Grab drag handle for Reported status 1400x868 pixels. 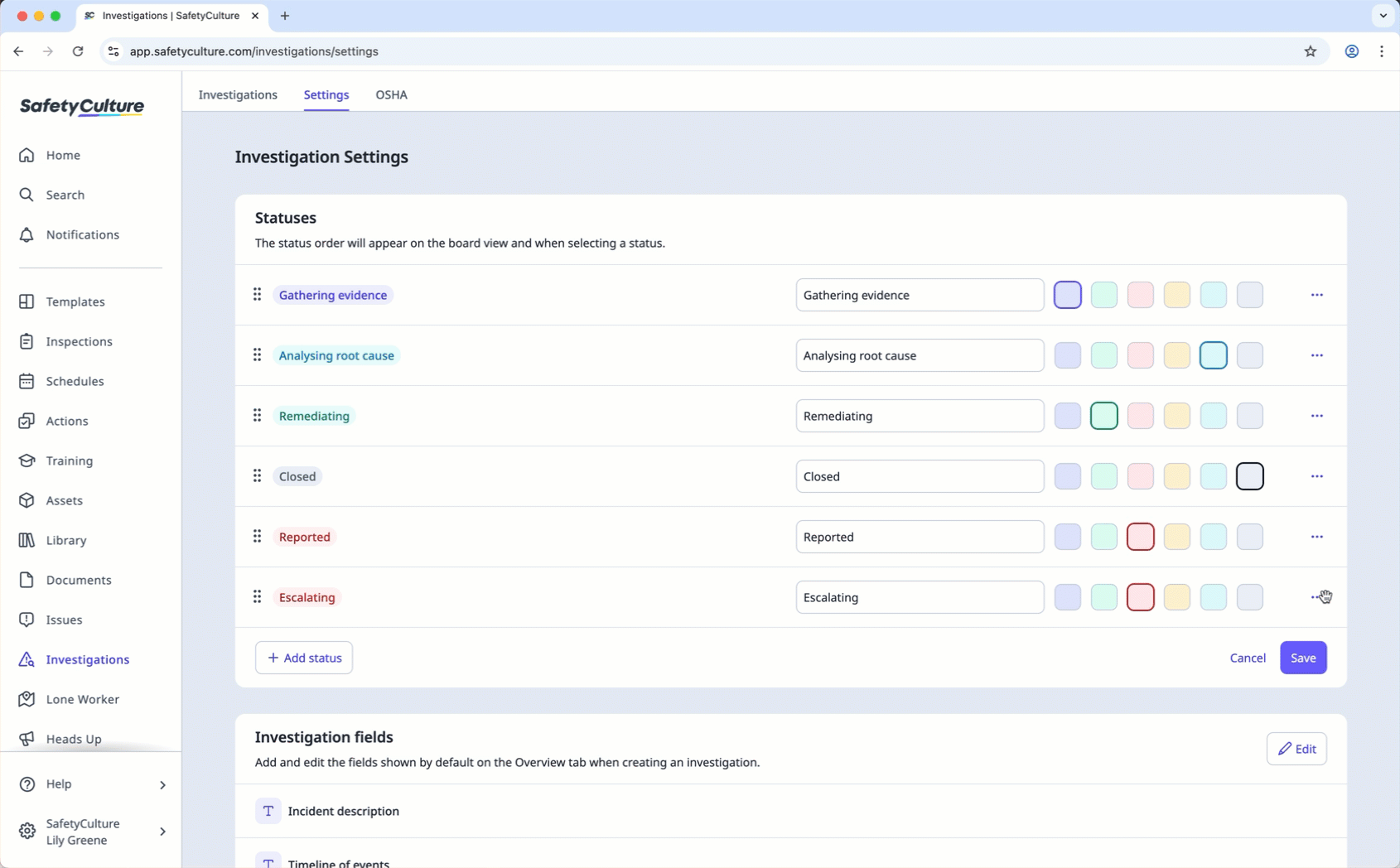(257, 536)
